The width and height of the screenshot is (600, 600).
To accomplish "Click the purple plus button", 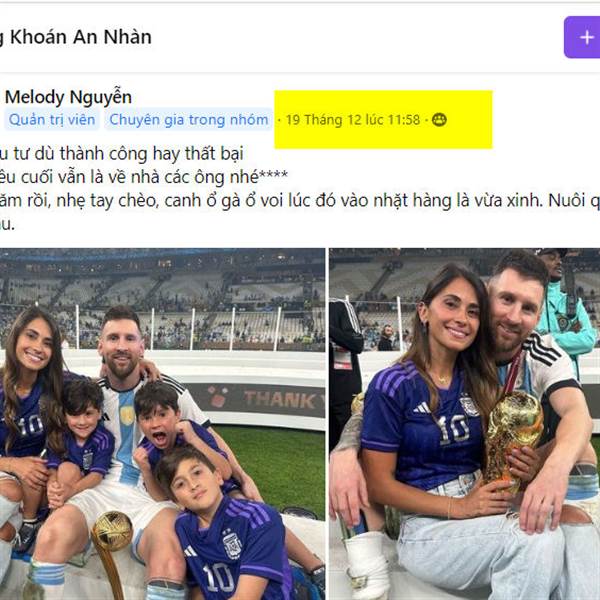I will (582, 37).
